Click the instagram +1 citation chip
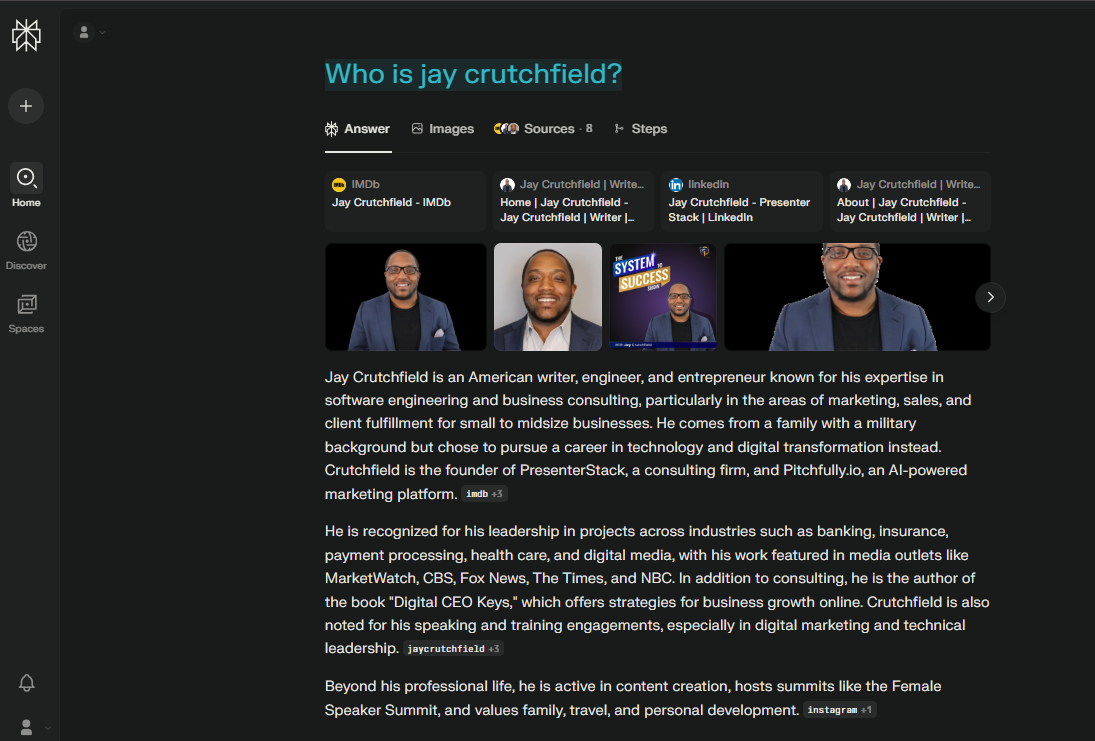This screenshot has width=1095, height=741. (839, 710)
